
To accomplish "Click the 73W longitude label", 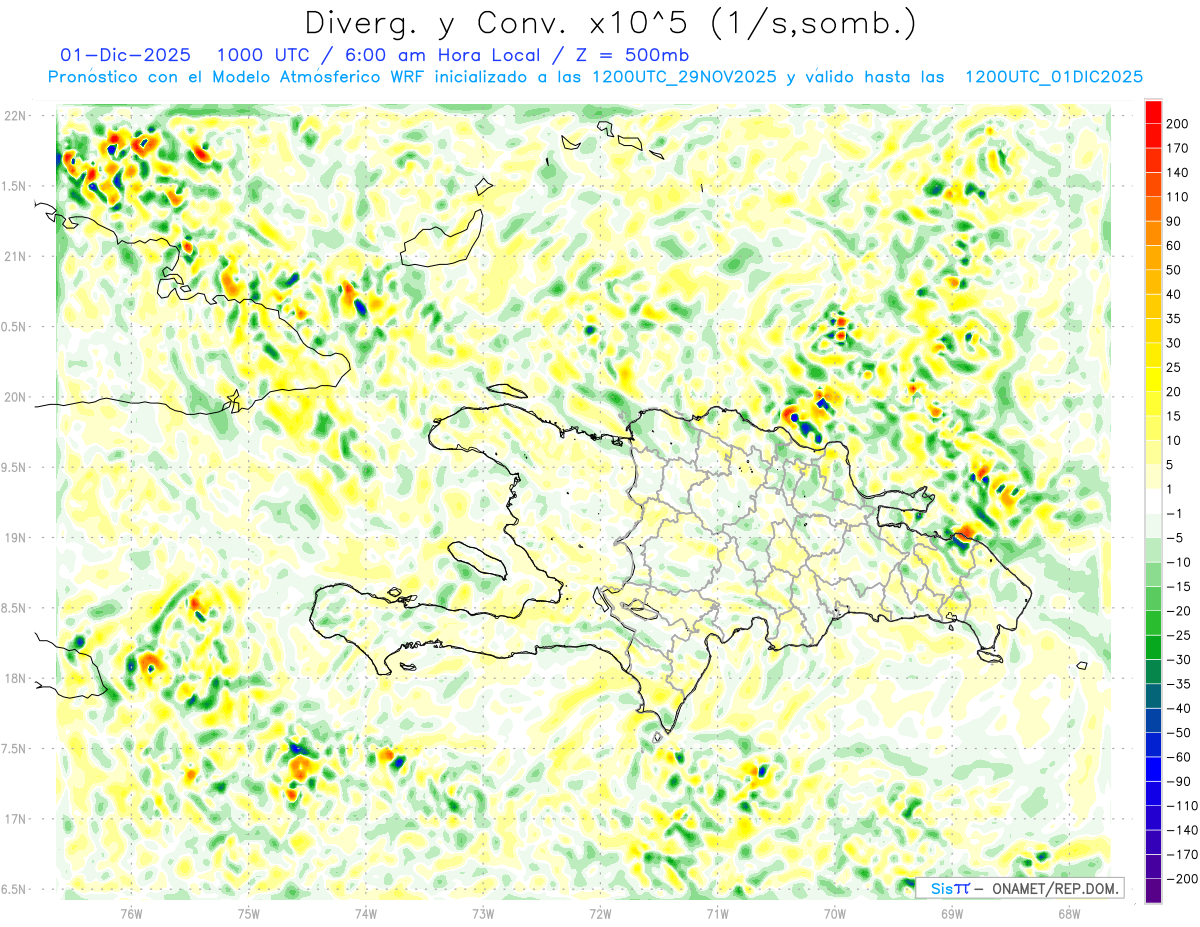I will pyautogui.click(x=483, y=913).
